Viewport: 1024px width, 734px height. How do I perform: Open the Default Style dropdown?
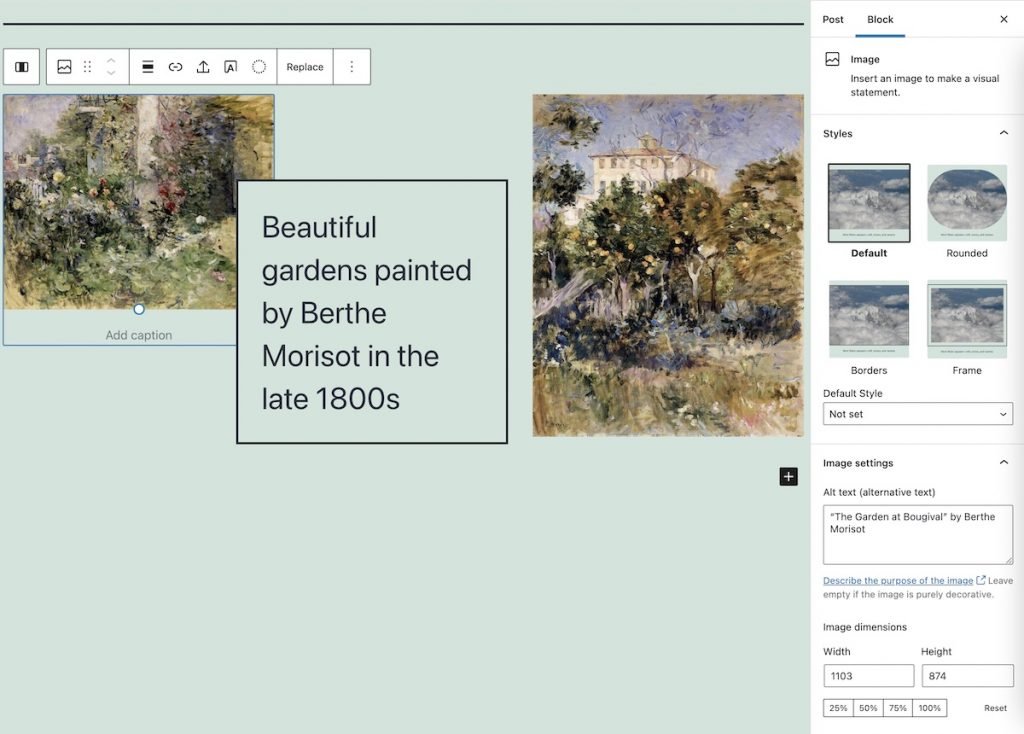pyautogui.click(x=918, y=414)
